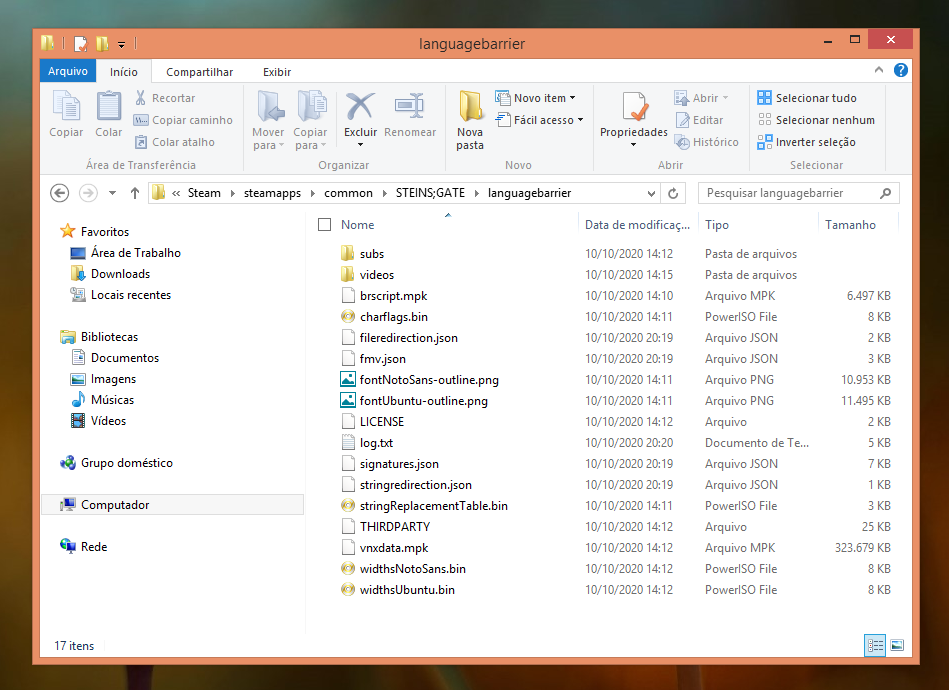Switch to the Início tab
This screenshot has height=690, width=949.
click(123, 72)
